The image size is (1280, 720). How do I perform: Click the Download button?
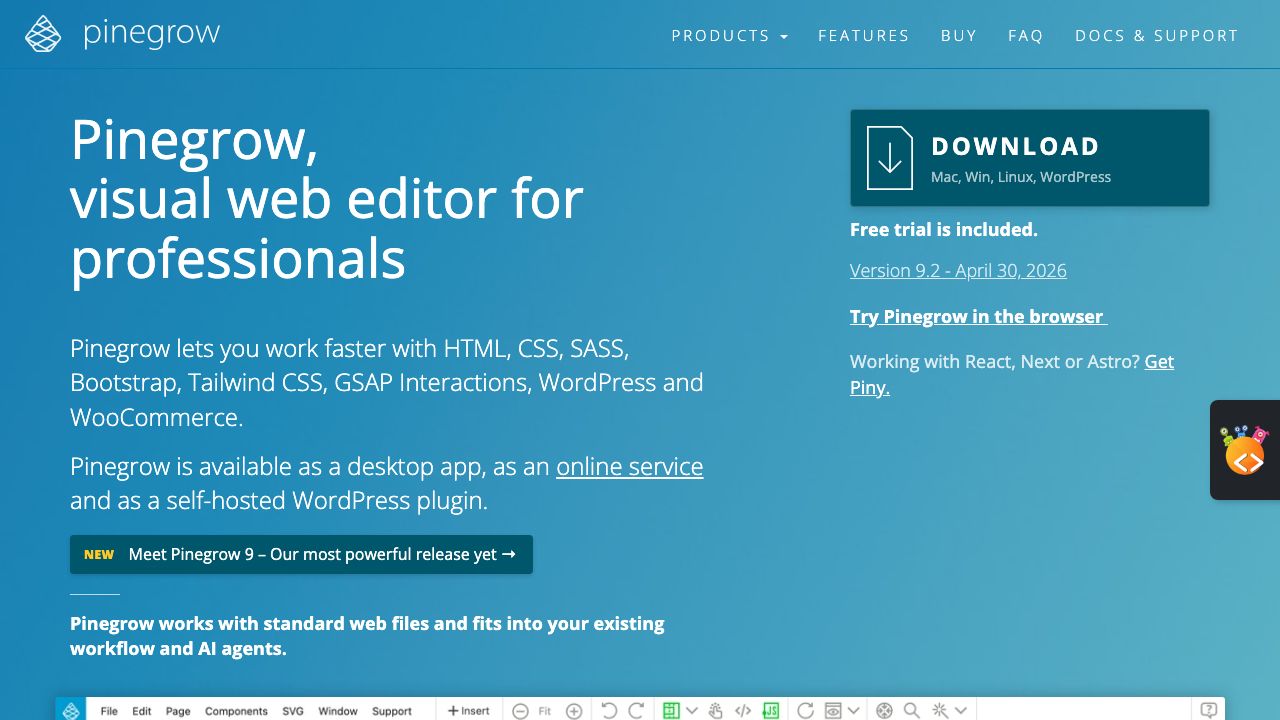[x=1030, y=158]
